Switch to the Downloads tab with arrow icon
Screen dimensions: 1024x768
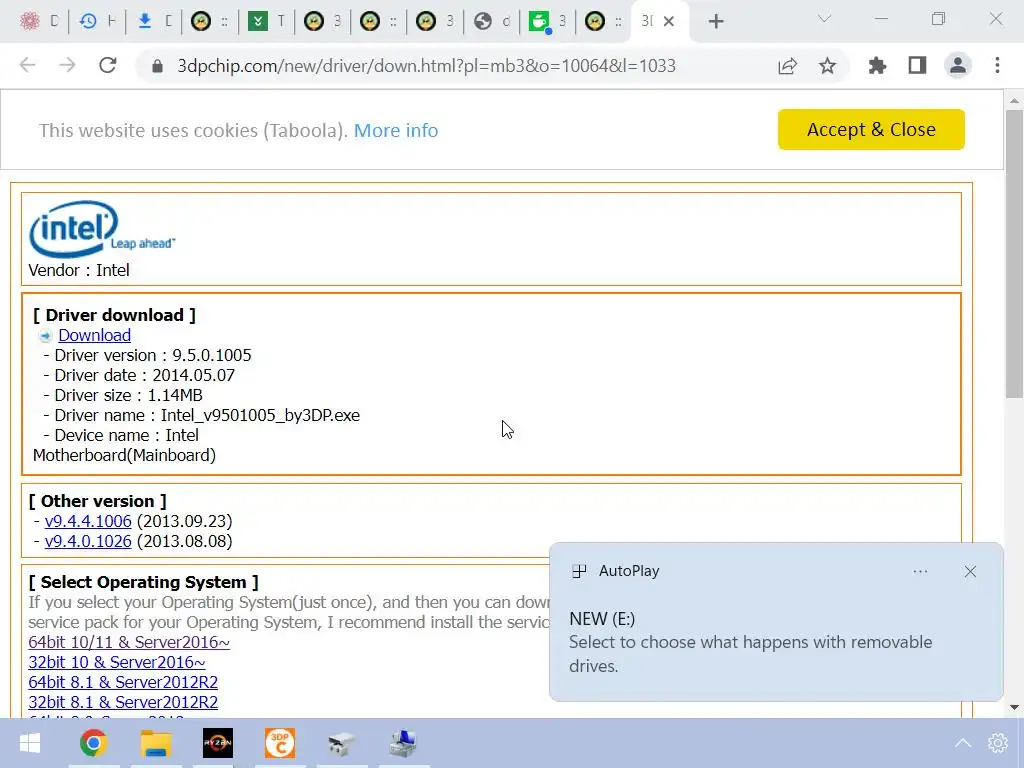coord(145,22)
